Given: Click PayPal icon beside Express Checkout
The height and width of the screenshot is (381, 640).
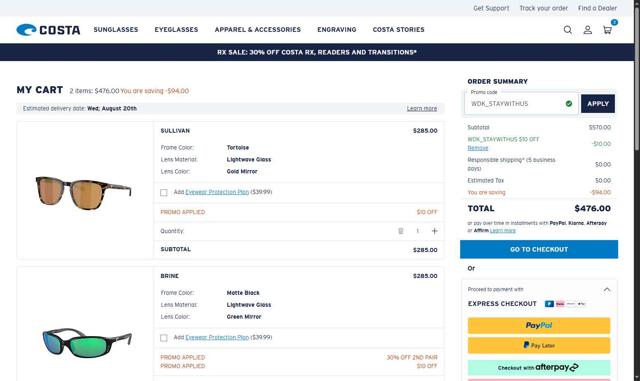Looking at the screenshot, I should (549, 304).
